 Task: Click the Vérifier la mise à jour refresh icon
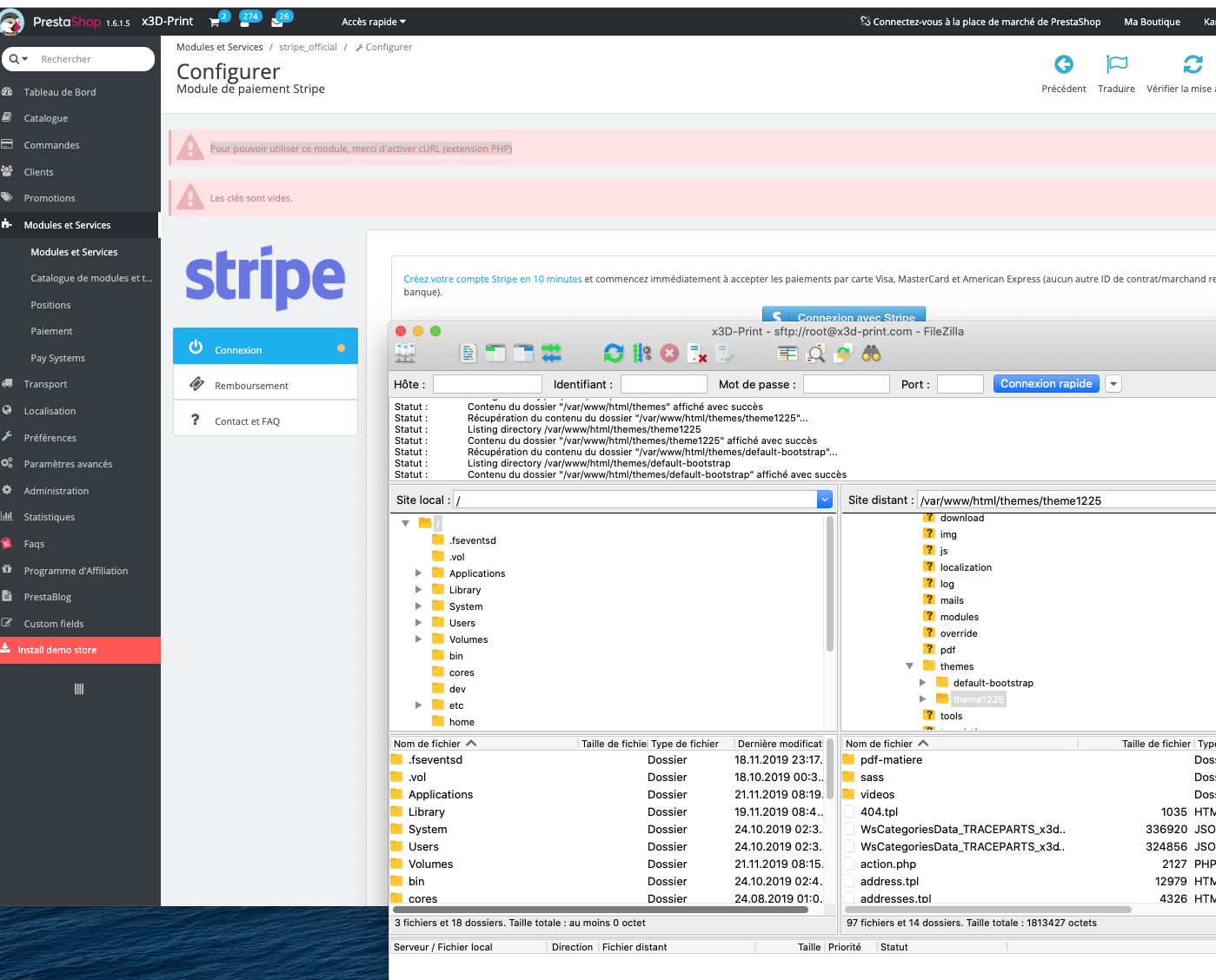pos(1193,64)
